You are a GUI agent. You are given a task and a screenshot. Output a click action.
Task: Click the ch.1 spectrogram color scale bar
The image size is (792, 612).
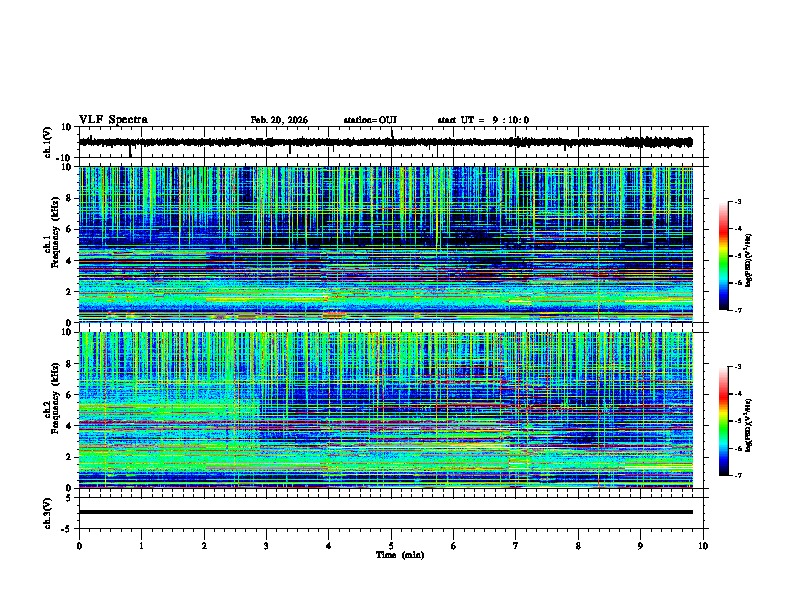coord(723,256)
